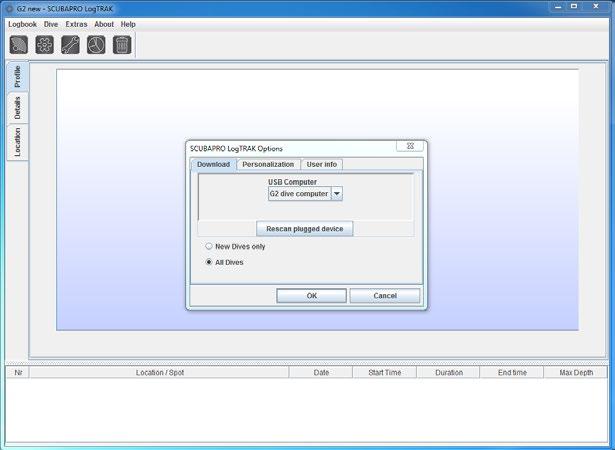Open the Logbook menu

[22, 24]
